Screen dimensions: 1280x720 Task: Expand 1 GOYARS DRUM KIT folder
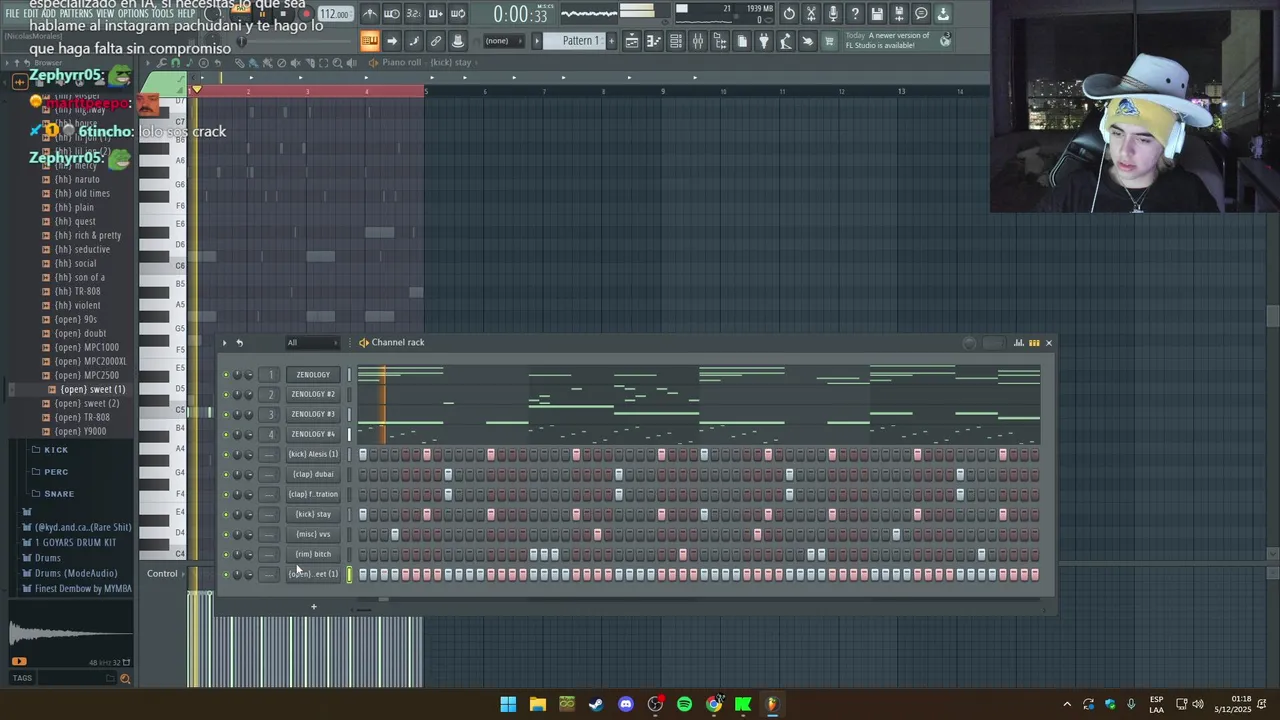coord(75,542)
